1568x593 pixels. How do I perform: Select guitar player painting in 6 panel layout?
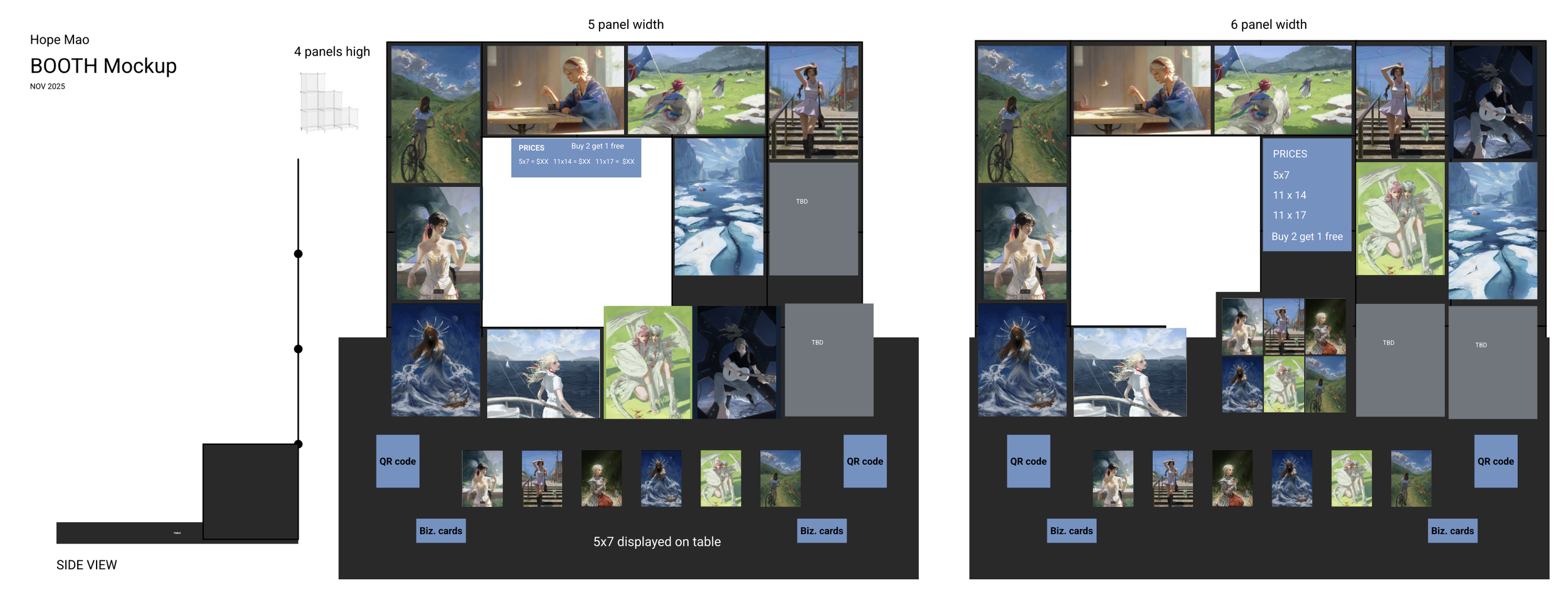coord(1493,102)
